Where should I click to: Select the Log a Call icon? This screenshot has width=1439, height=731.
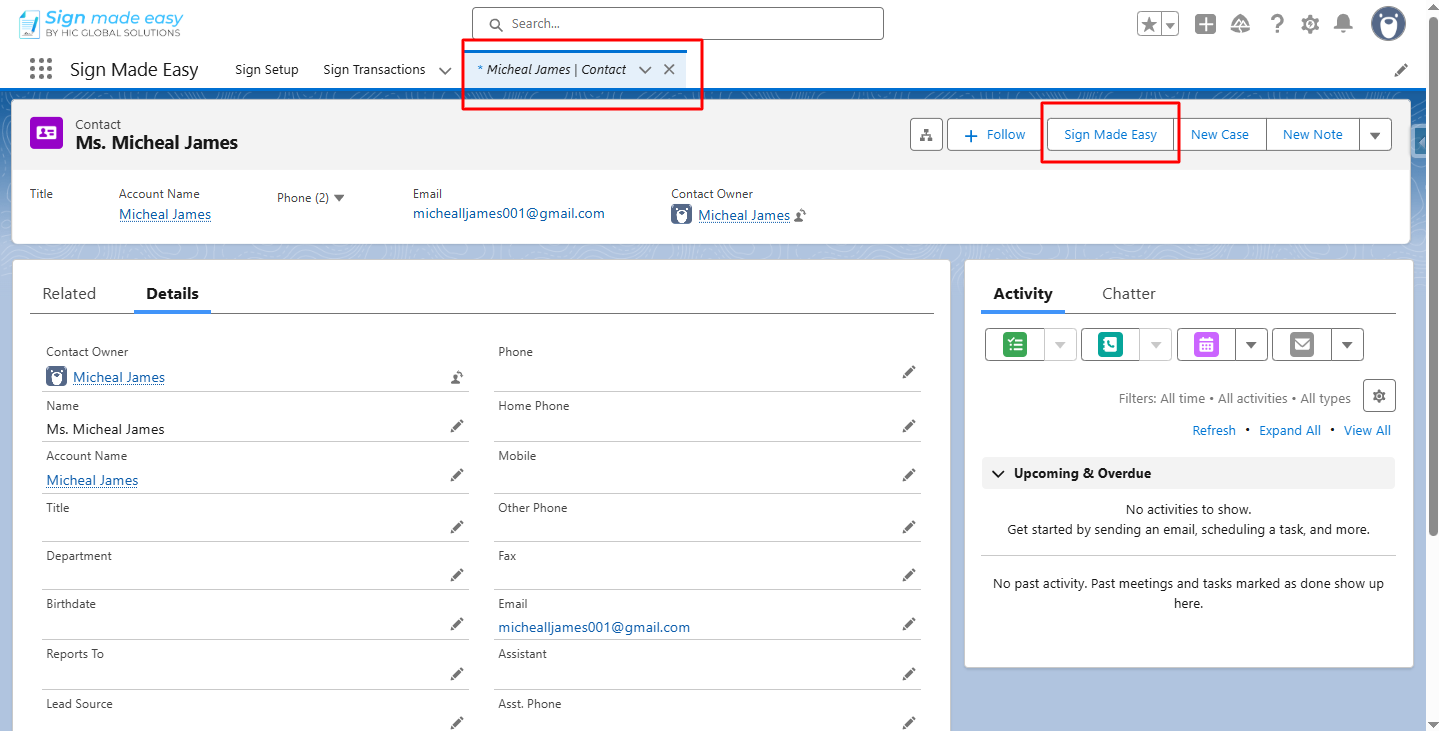click(1108, 344)
